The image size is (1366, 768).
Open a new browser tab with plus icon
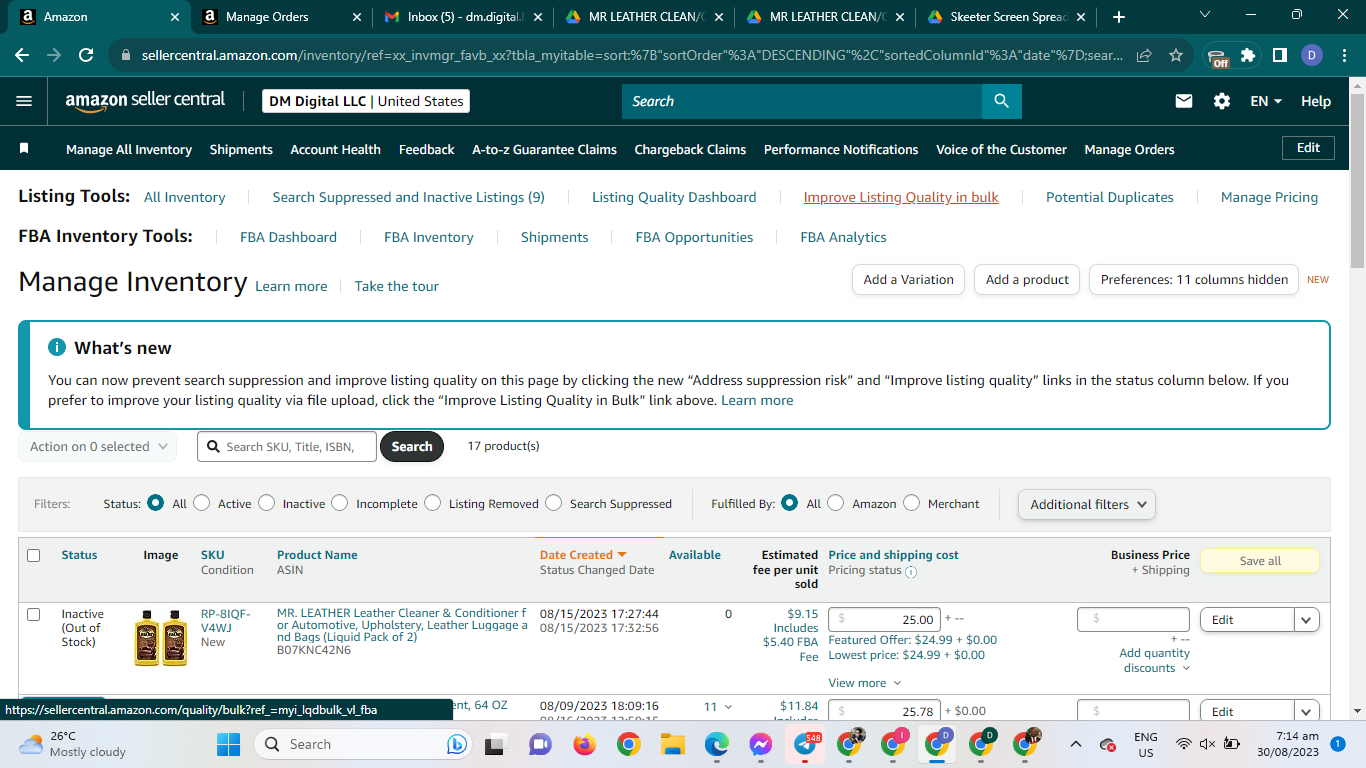(1118, 17)
